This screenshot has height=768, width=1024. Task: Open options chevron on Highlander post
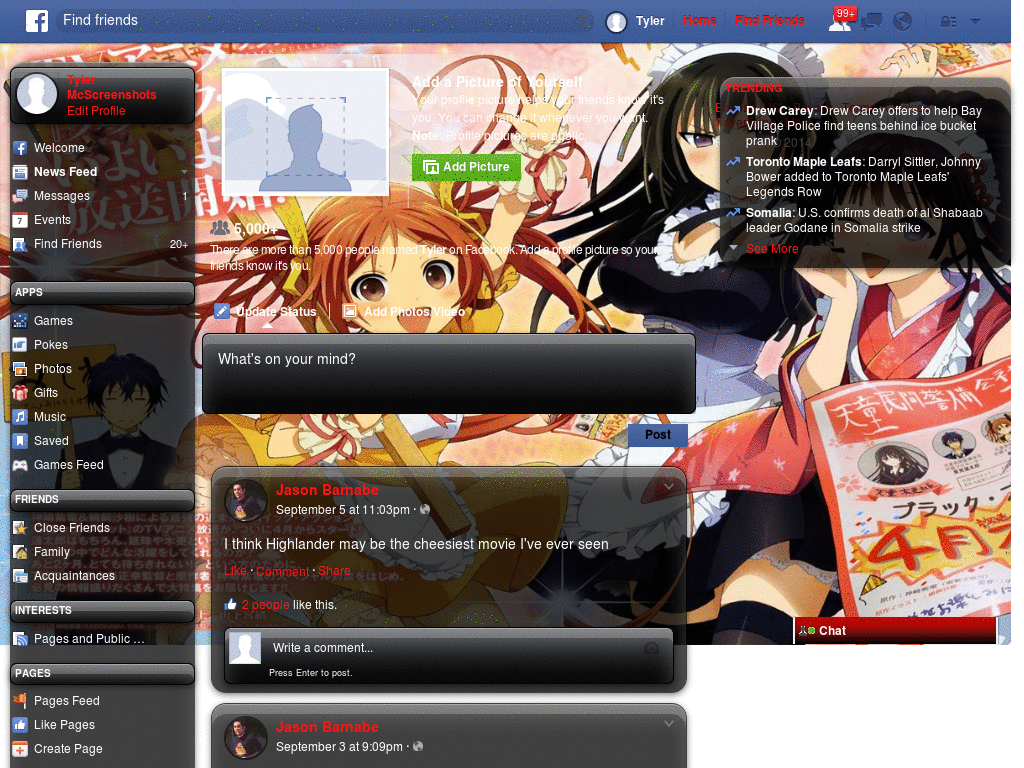tap(669, 487)
